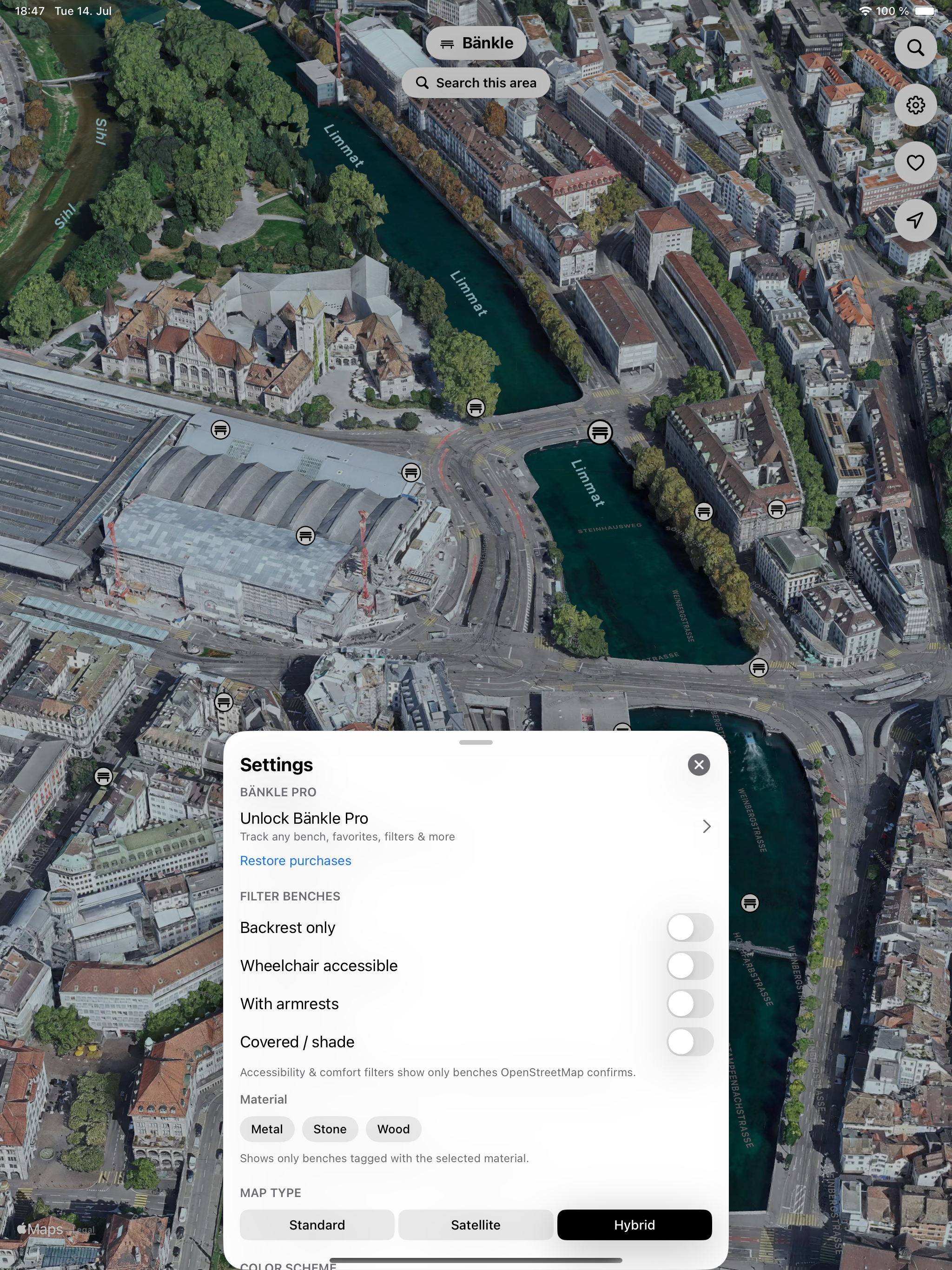Open Apple Maps Legal link
The image size is (952, 1270).
[84, 1230]
